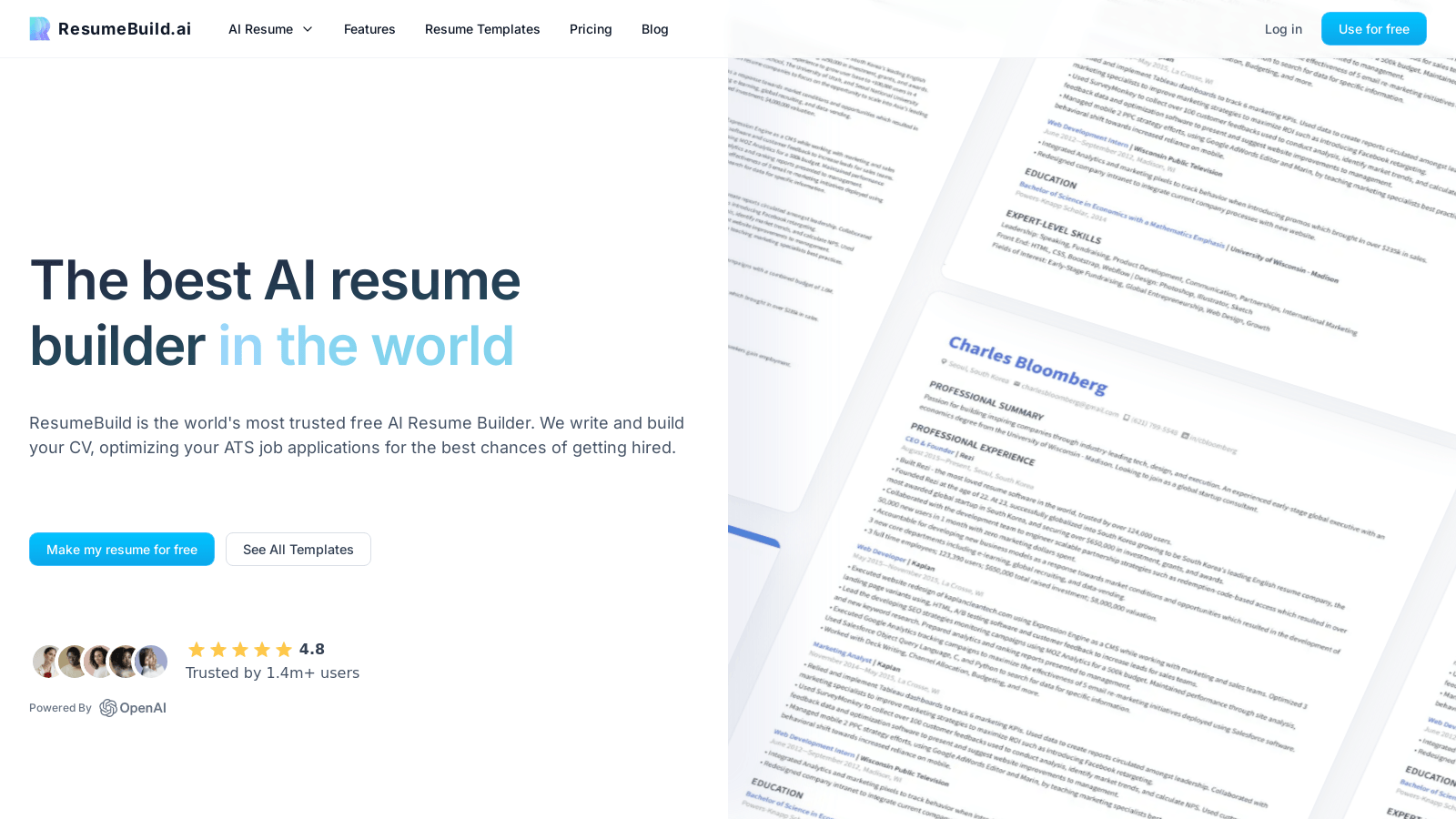The image size is (1456, 819).
Task: Click the Powered By label
Action: coord(60,708)
